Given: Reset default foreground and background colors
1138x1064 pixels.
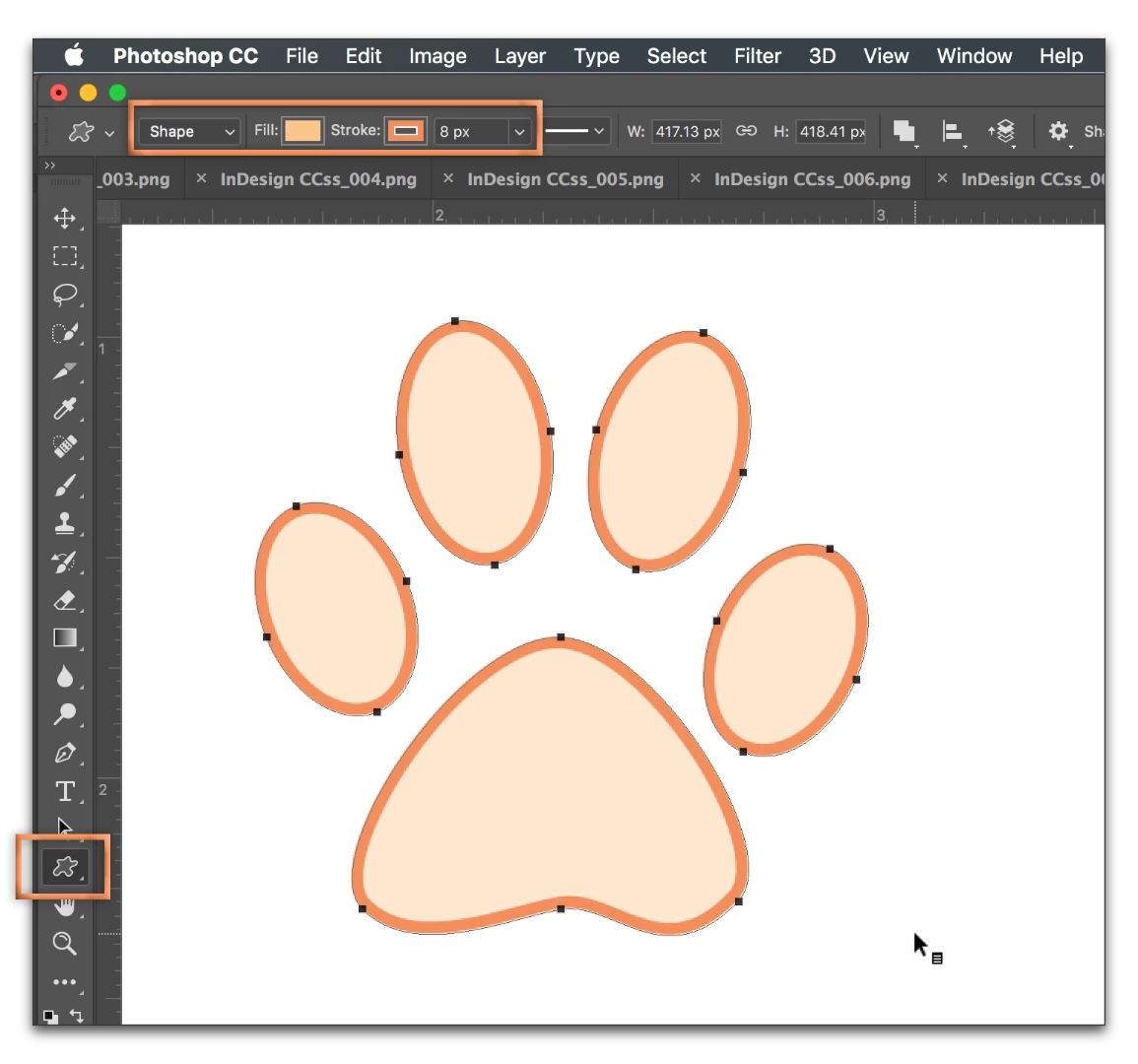Looking at the screenshot, I should pyautogui.click(x=49, y=1016).
